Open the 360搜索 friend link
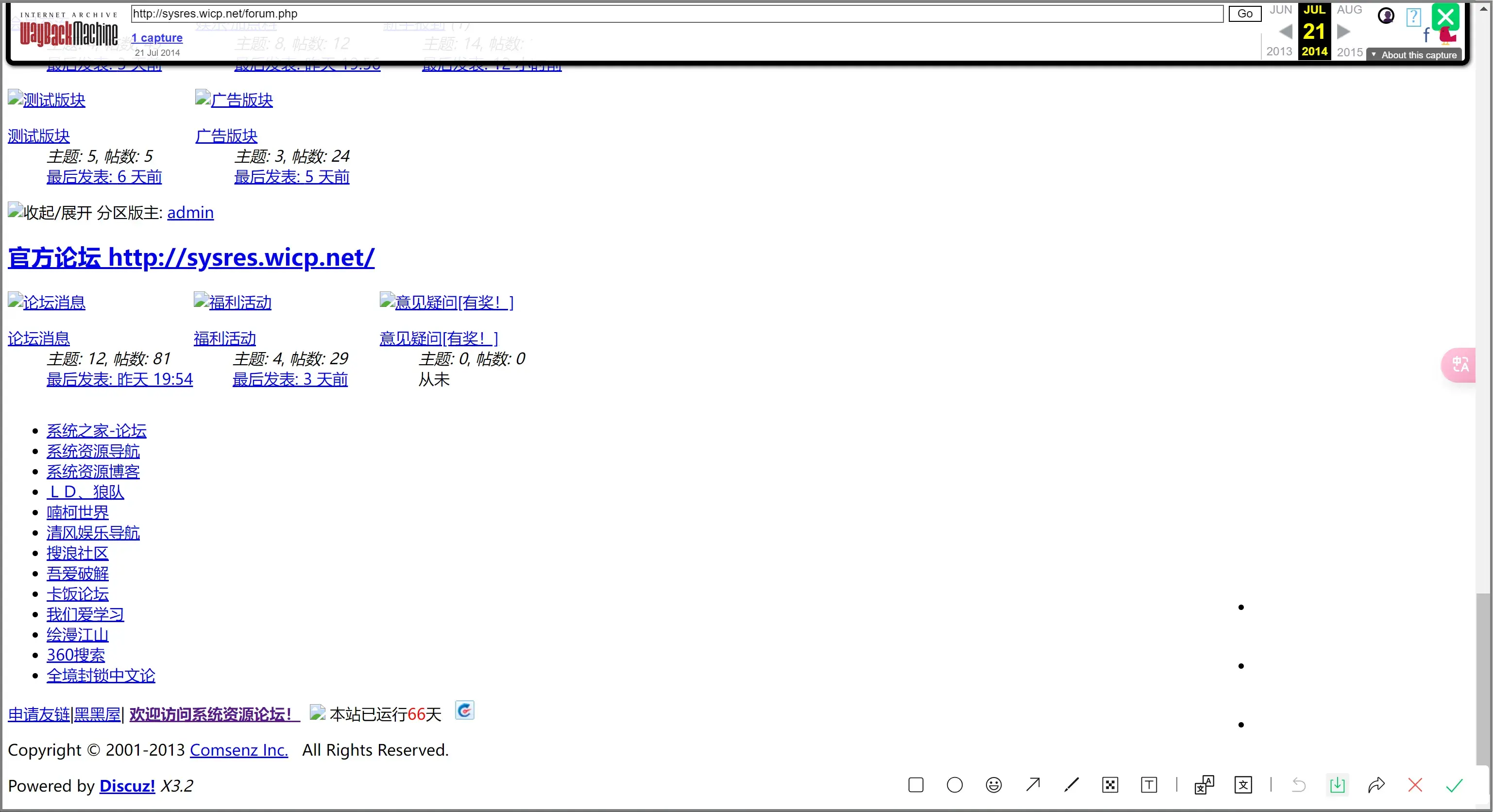 [76, 655]
